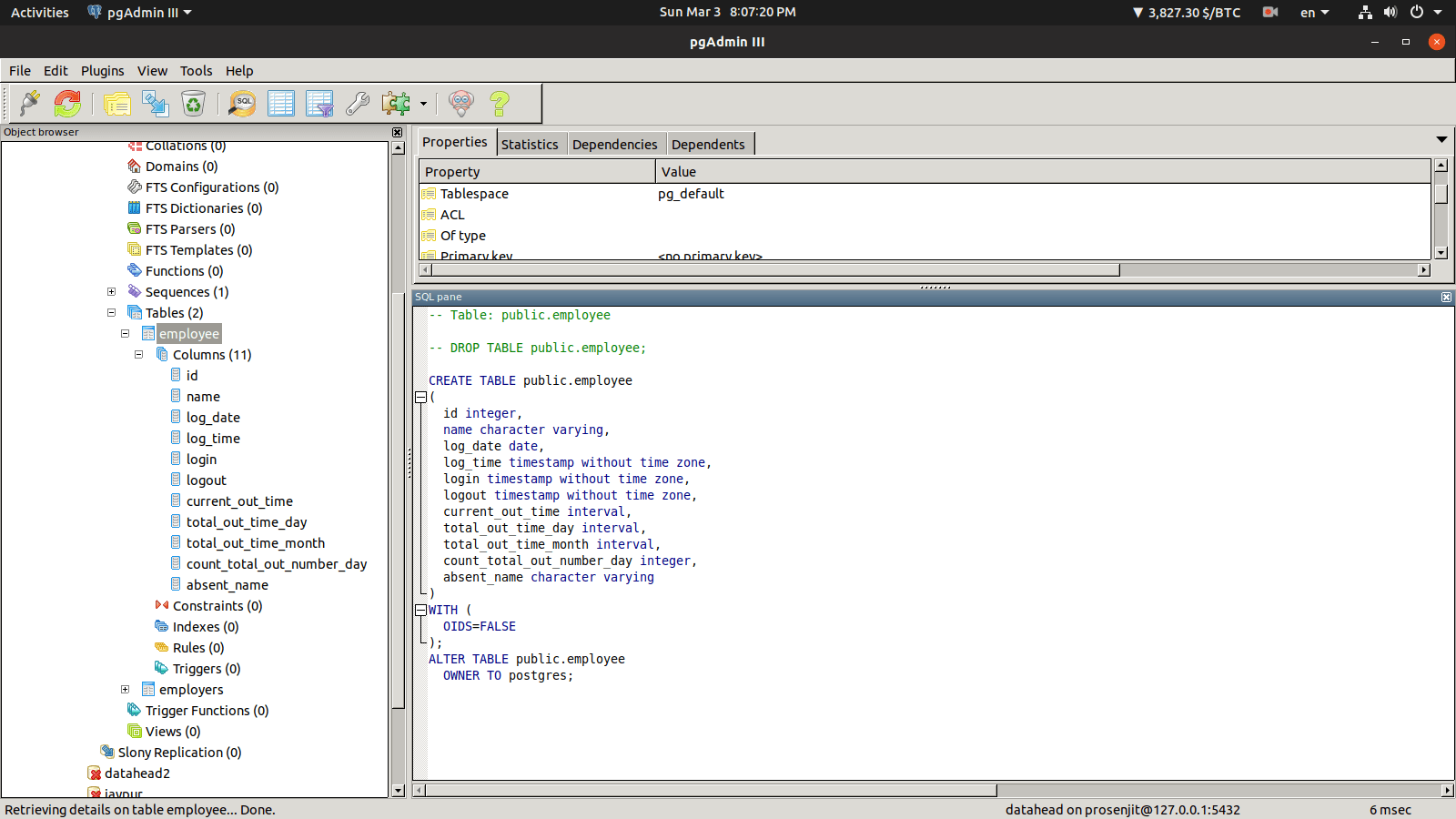Open the properties tabs dropdown arrow
This screenshot has height=819, width=1456.
tap(1441, 140)
